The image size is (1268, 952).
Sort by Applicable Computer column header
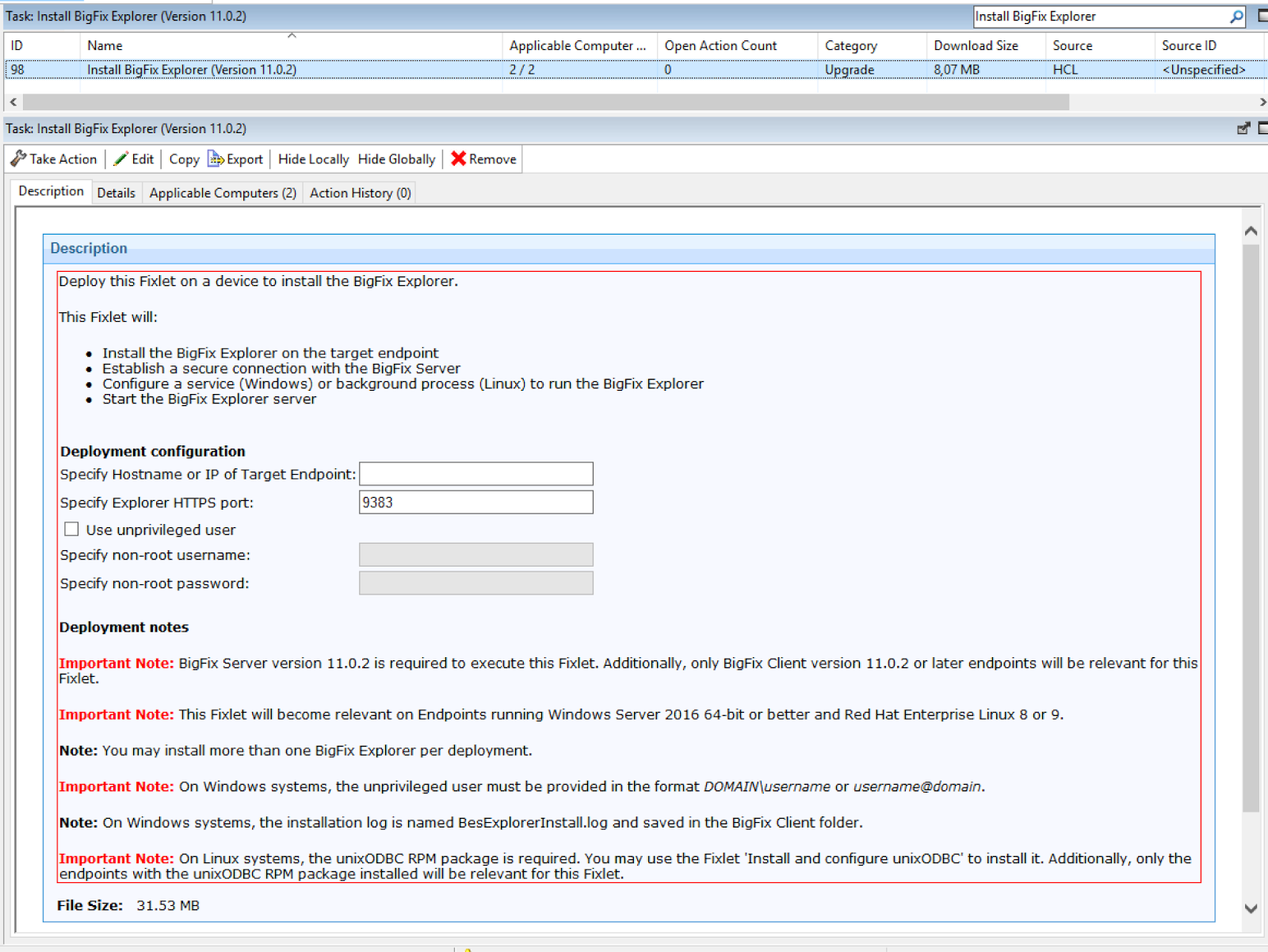579,46
